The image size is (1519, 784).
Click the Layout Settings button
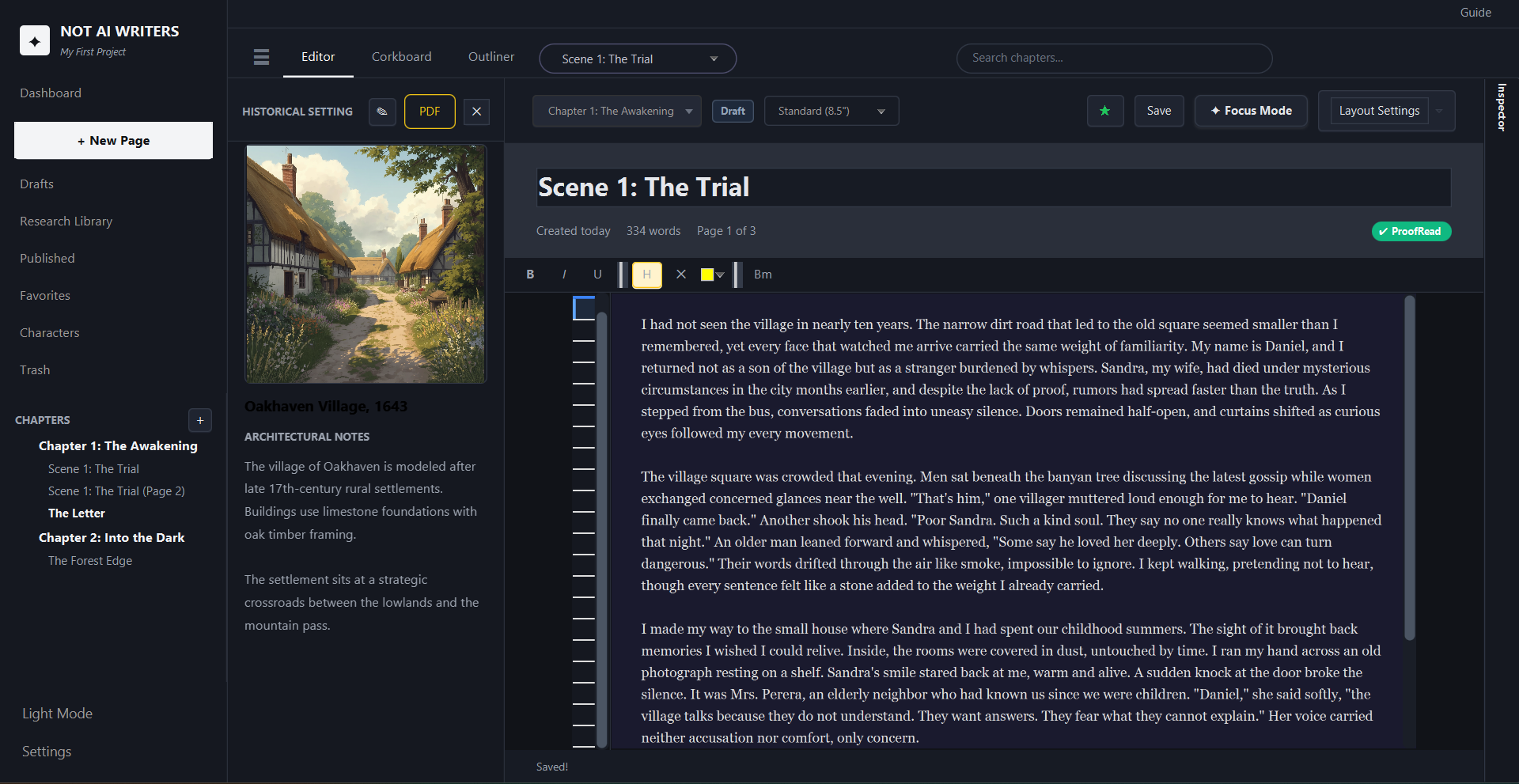1380,111
